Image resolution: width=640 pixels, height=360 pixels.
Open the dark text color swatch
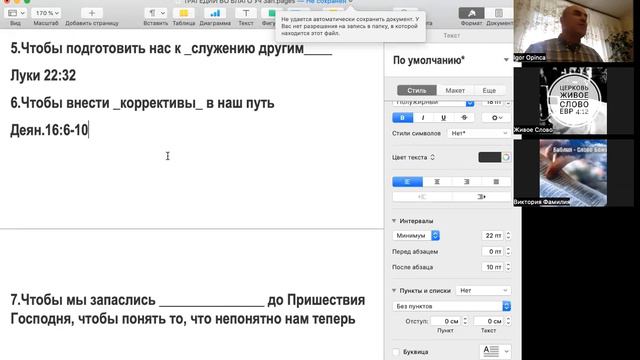pos(489,157)
